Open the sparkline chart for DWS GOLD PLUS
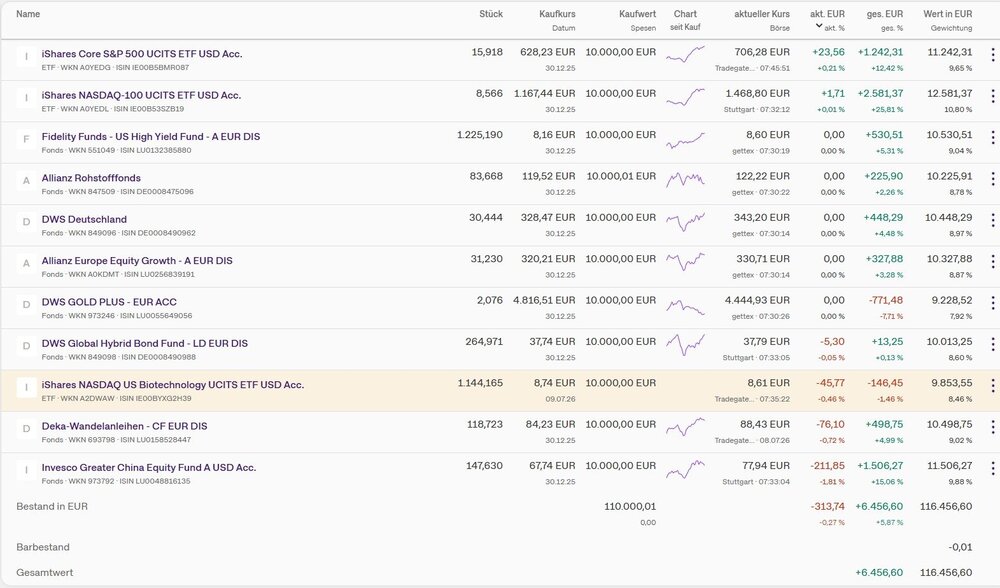This screenshot has width=1000, height=588. pos(686,307)
